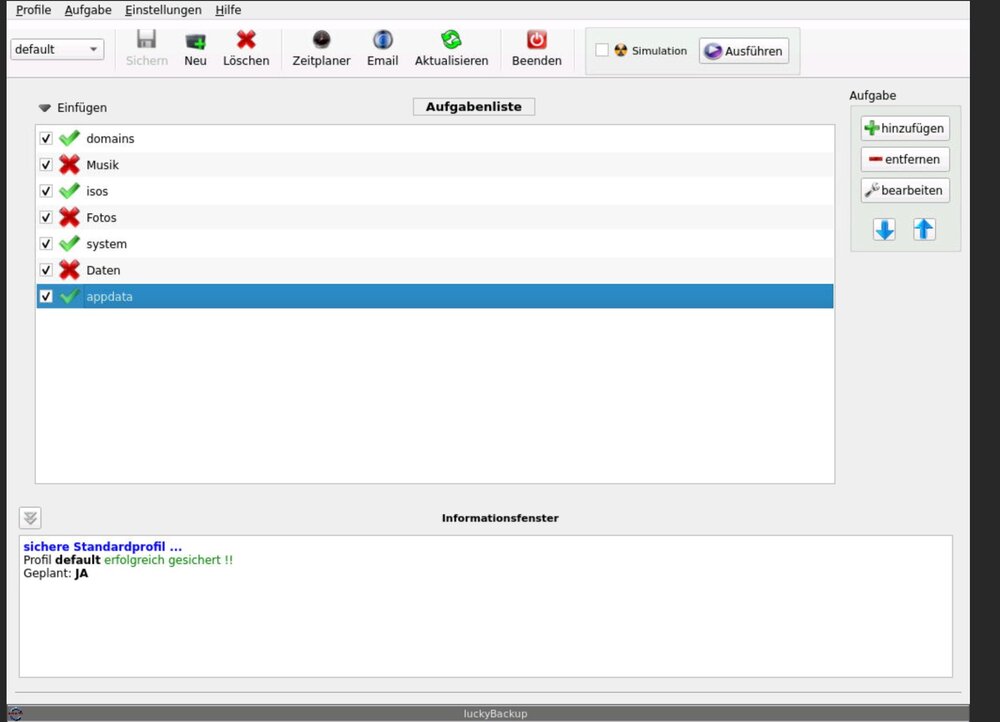Click red X icon beside Fotos
The height and width of the screenshot is (722, 1000).
(69, 217)
